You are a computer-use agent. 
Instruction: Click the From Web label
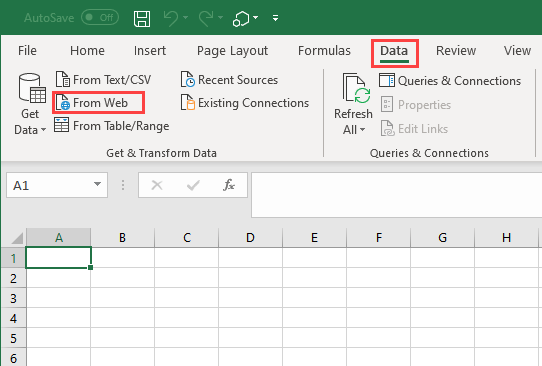click(x=100, y=103)
